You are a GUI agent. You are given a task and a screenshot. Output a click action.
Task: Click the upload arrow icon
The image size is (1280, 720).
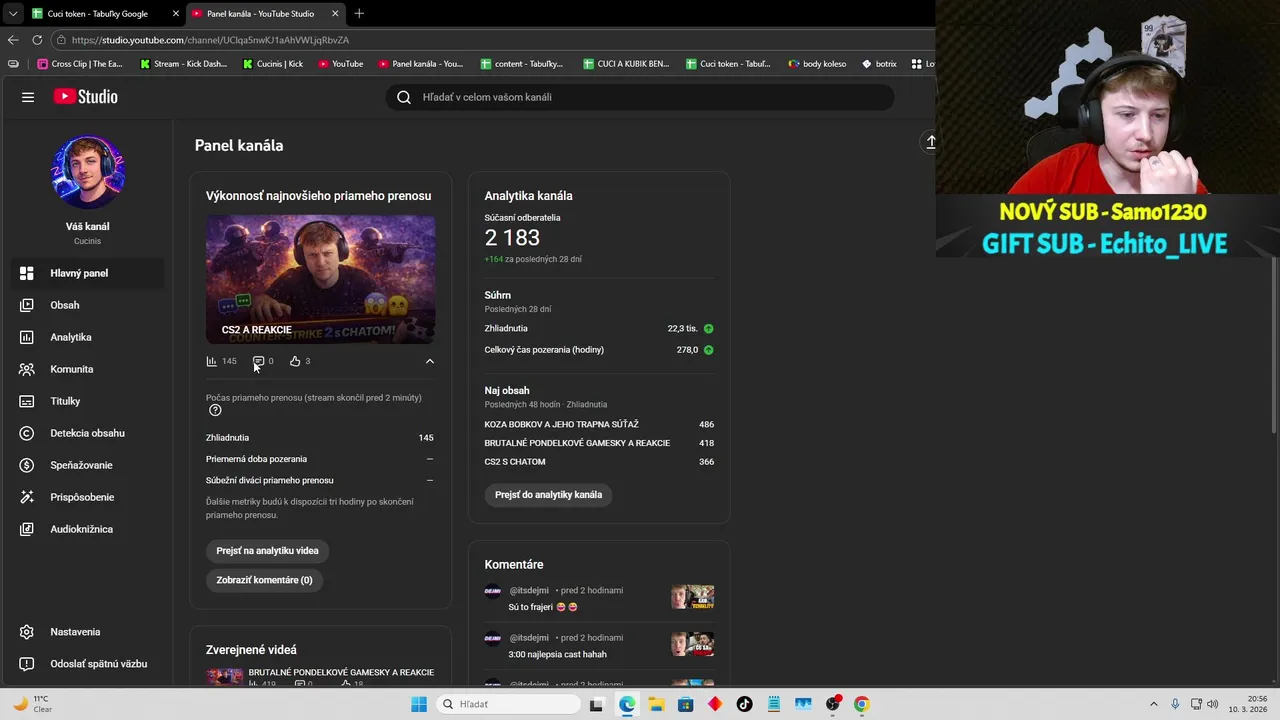tap(930, 143)
